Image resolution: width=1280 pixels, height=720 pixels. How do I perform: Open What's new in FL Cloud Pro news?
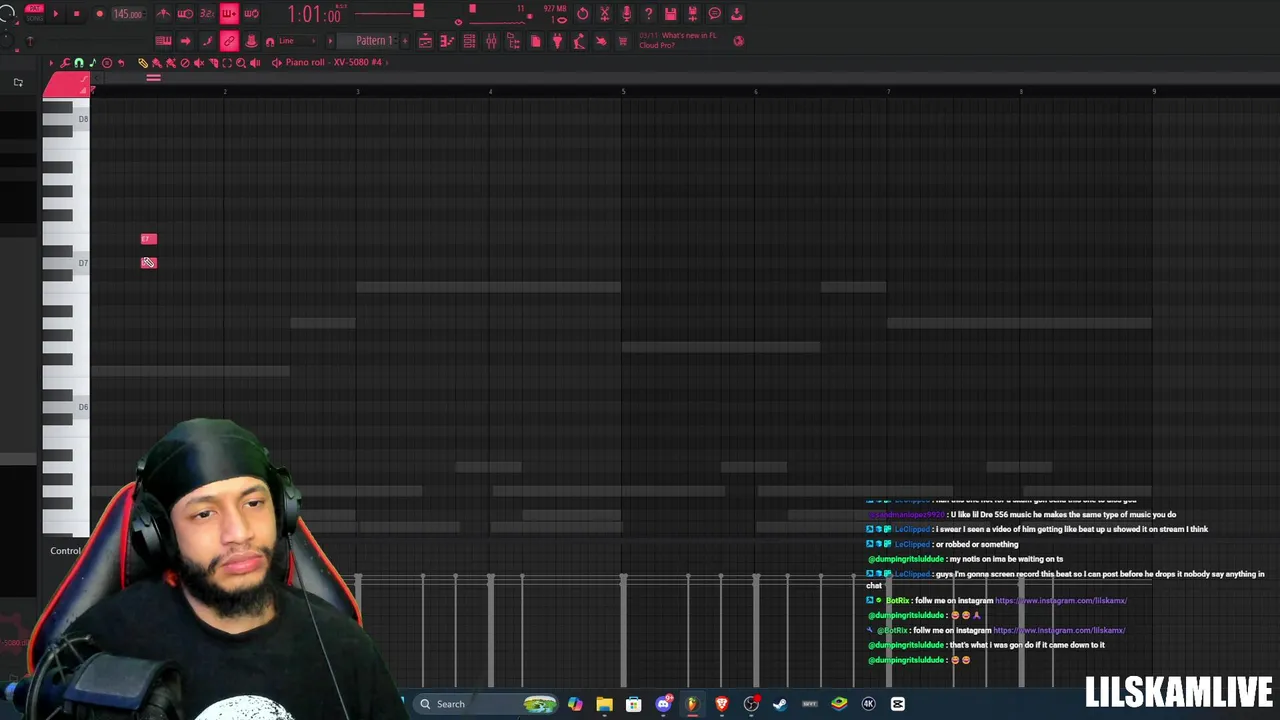(680, 40)
